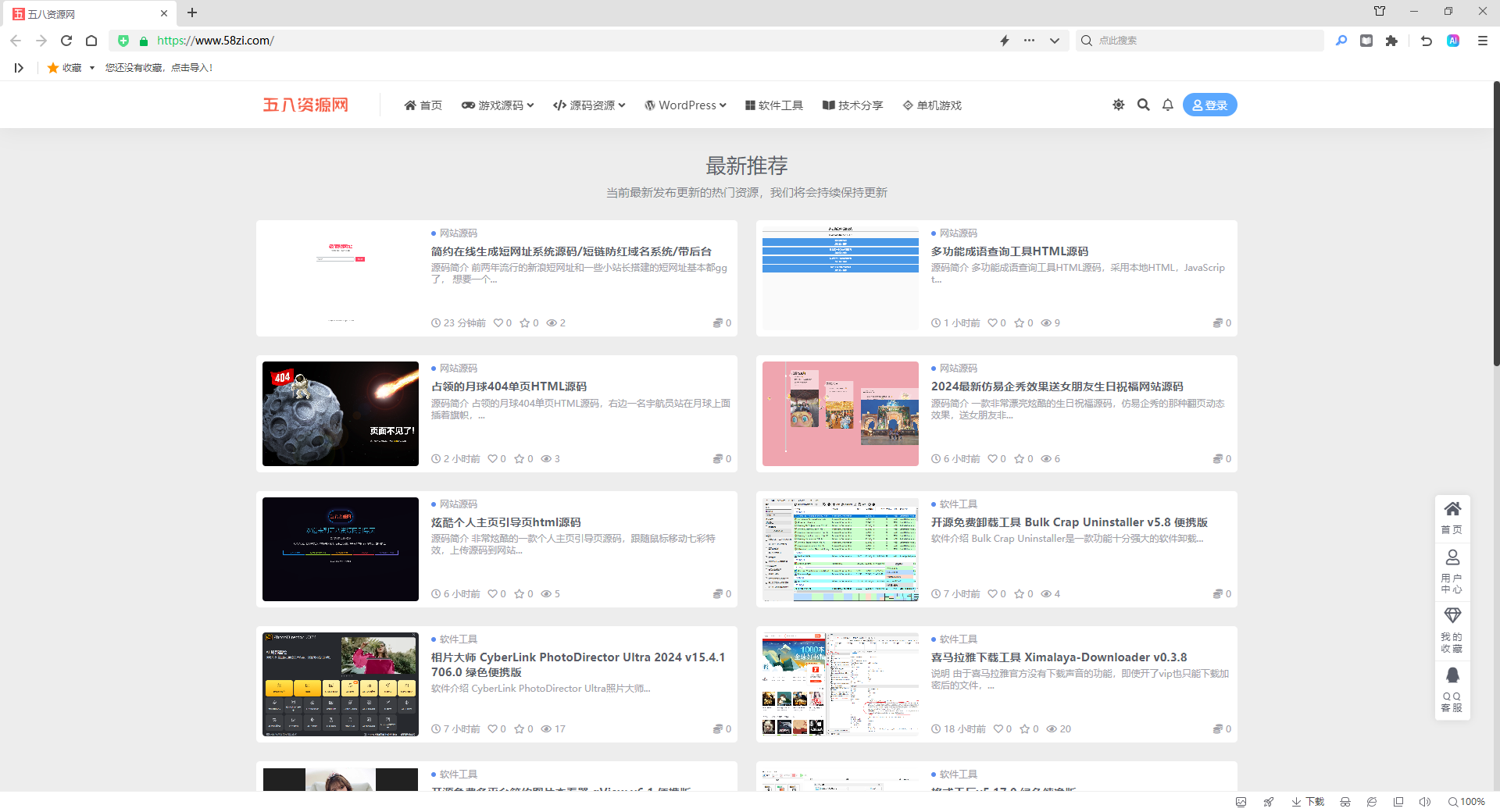Open the 单机游戏 navigation item
The width and height of the screenshot is (1500, 812).
(x=932, y=105)
